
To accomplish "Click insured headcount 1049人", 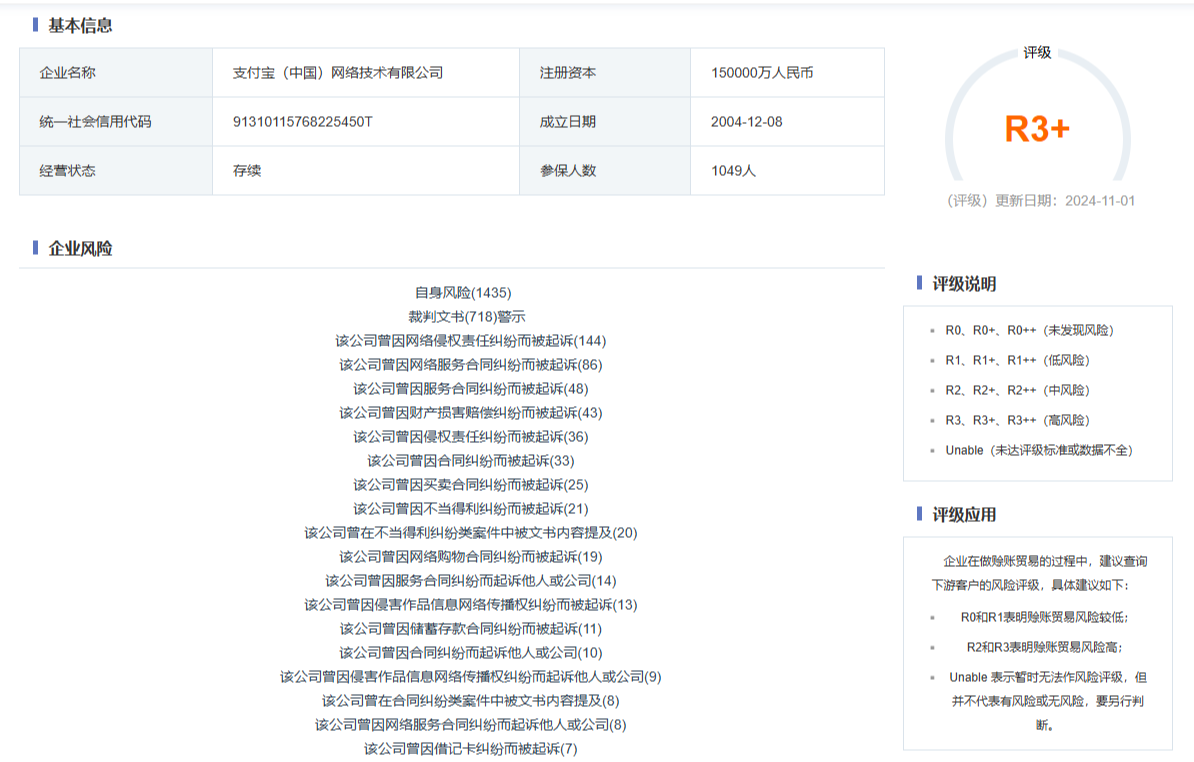I will point(733,171).
